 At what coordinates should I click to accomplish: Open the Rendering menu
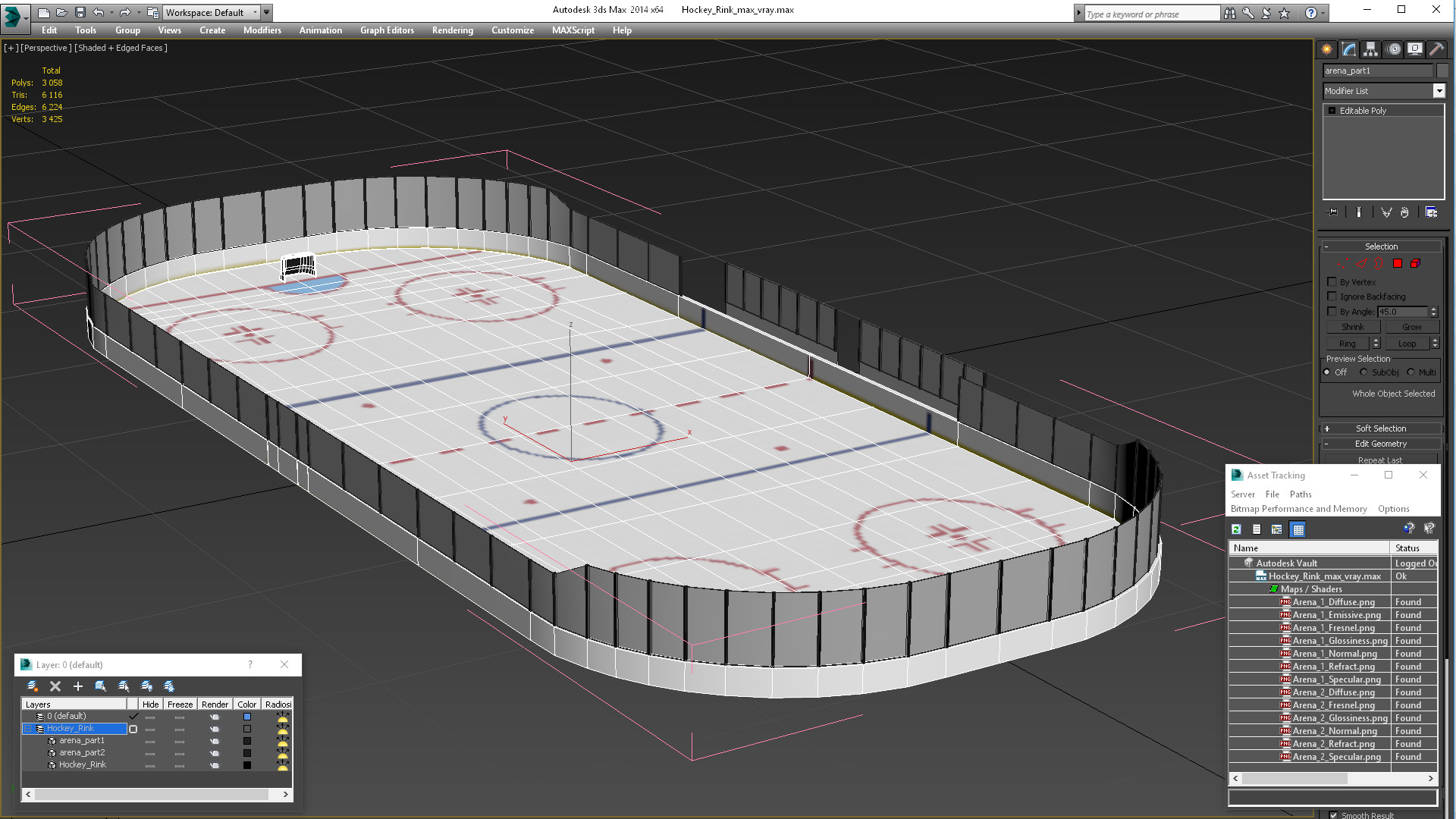452,30
